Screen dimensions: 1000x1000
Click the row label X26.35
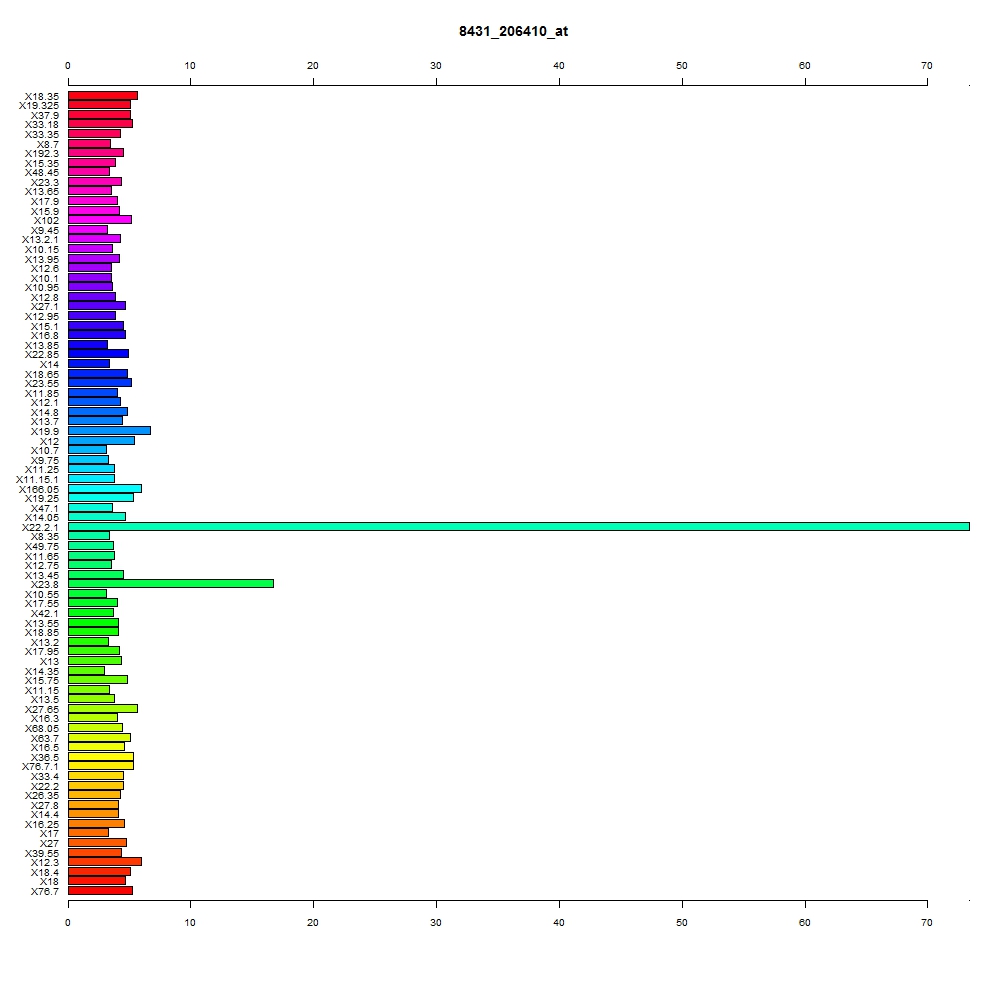click(x=41, y=795)
